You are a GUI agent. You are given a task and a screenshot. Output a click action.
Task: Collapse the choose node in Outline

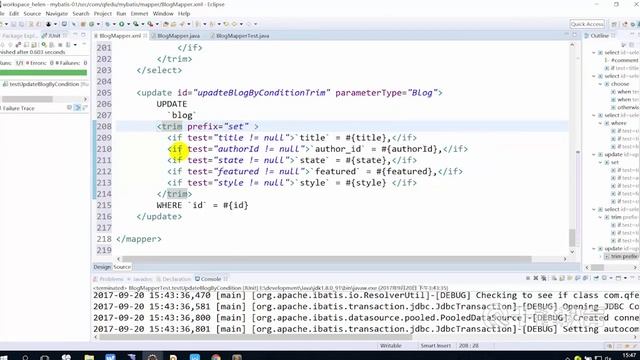(x=600, y=84)
